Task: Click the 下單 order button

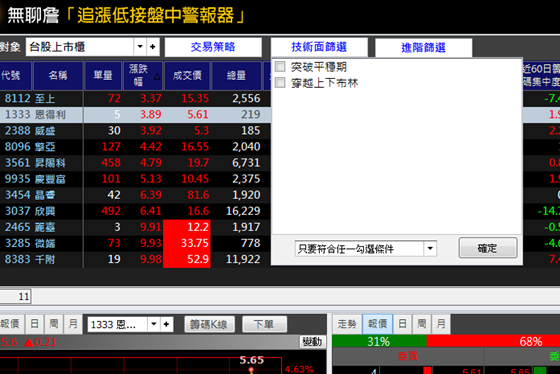Action: (264, 324)
